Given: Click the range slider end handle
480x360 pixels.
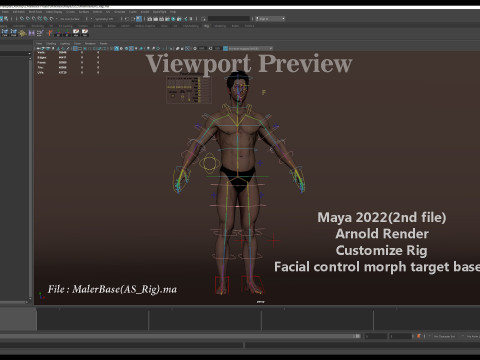Looking at the screenshot, I should point(358,336).
